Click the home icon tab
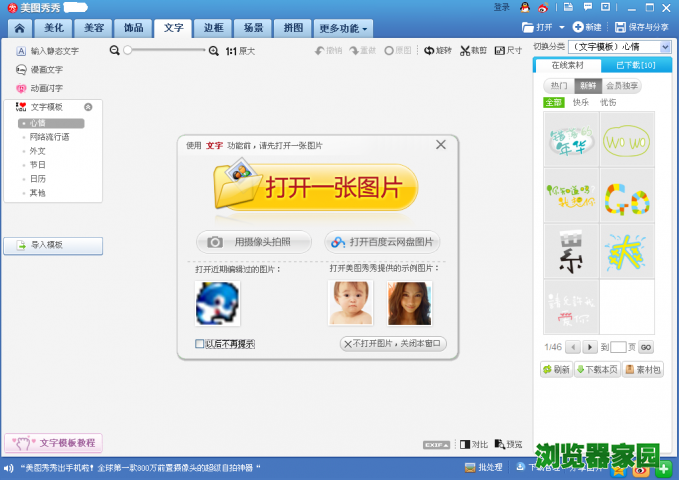Viewport: 679px width, 480px height. [x=19, y=28]
